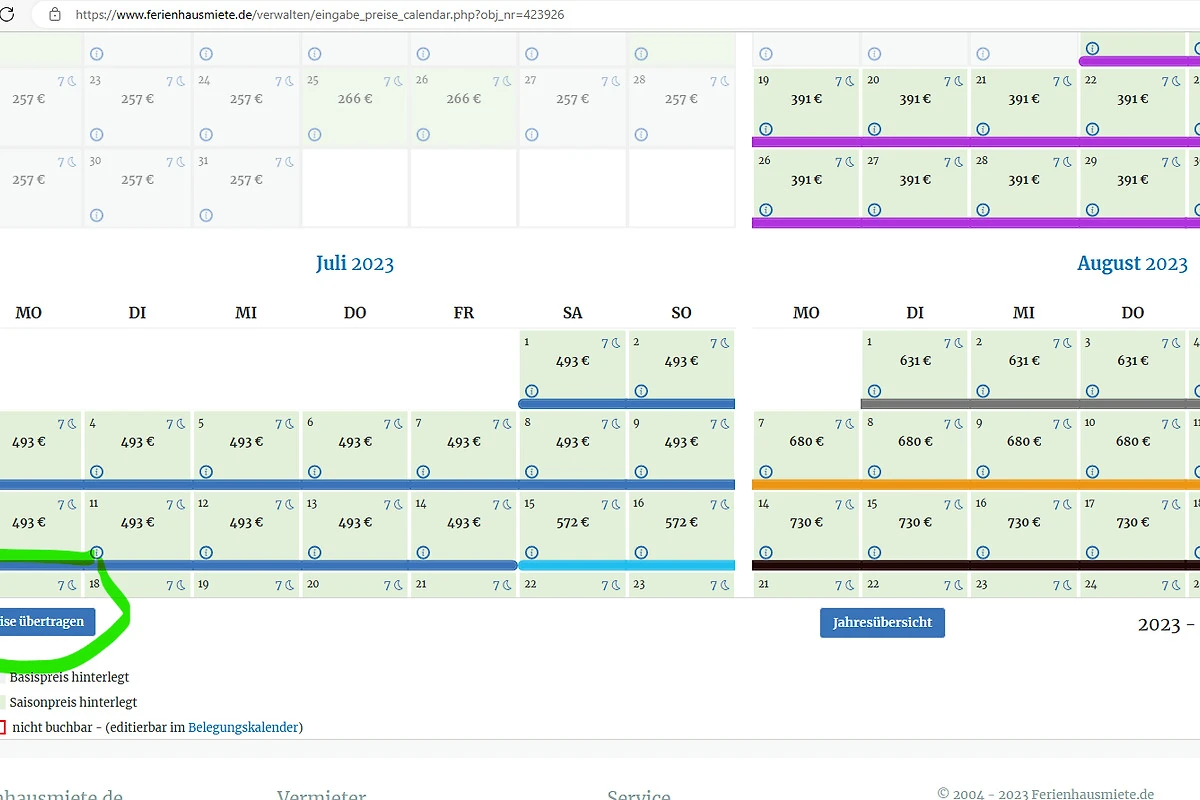
Task: Select the Juli 2023 month heading
Action: point(355,264)
